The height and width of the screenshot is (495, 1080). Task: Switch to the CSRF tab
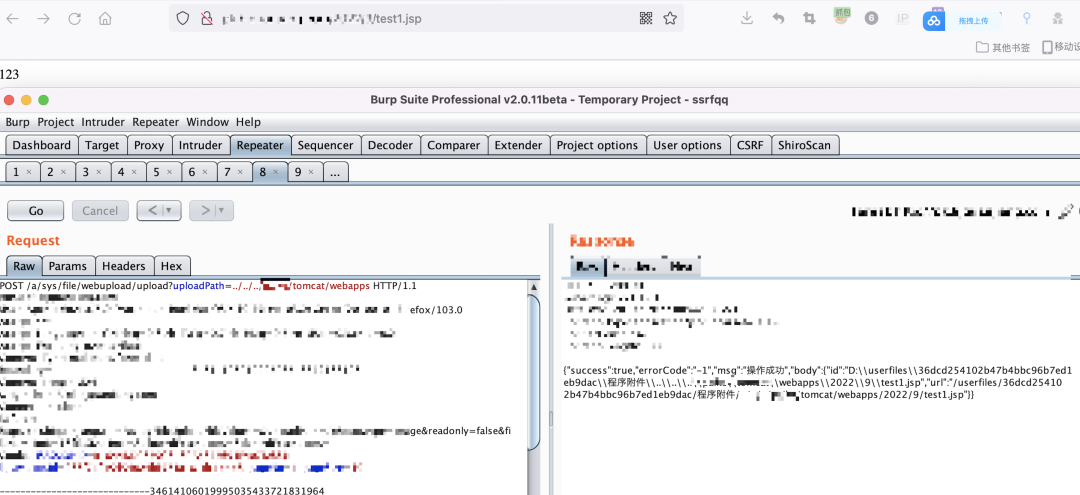(751, 145)
